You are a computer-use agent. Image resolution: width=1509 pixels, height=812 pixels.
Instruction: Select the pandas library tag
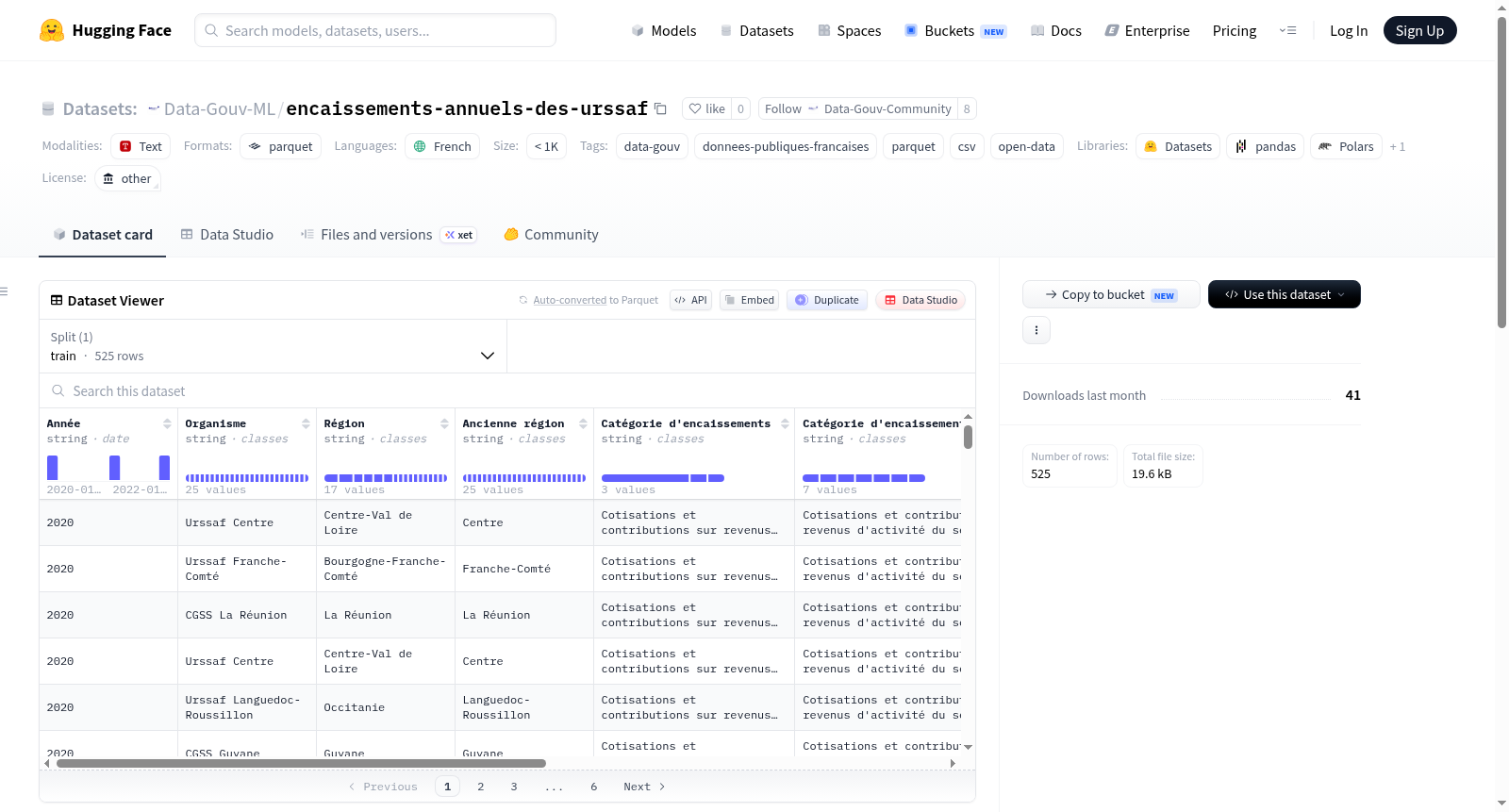pos(1266,146)
